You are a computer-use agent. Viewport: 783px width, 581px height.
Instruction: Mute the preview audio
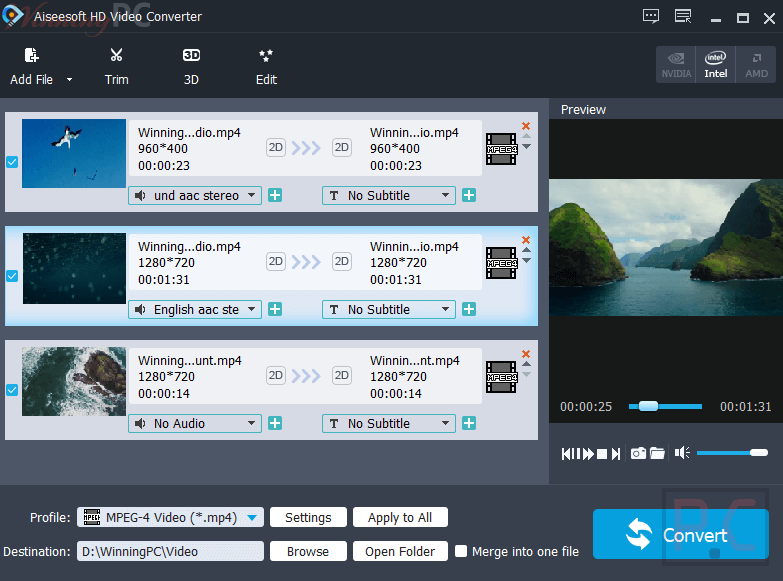[x=682, y=453]
